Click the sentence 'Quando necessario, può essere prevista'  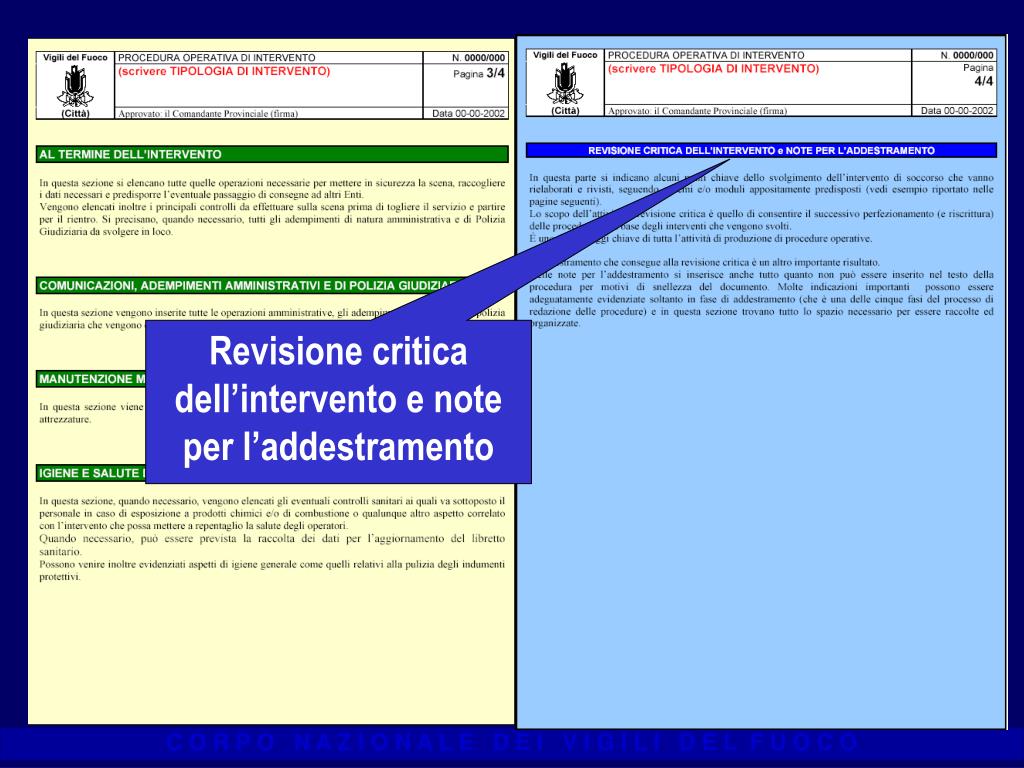tap(272, 545)
